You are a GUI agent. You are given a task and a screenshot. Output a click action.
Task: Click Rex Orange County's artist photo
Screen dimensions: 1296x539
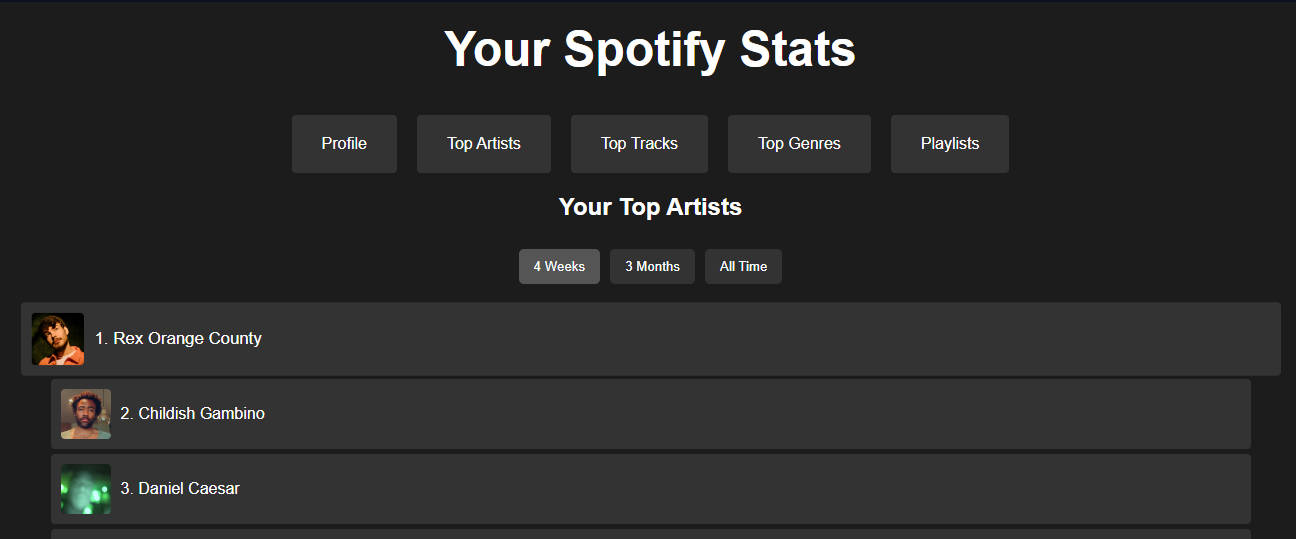pos(58,339)
